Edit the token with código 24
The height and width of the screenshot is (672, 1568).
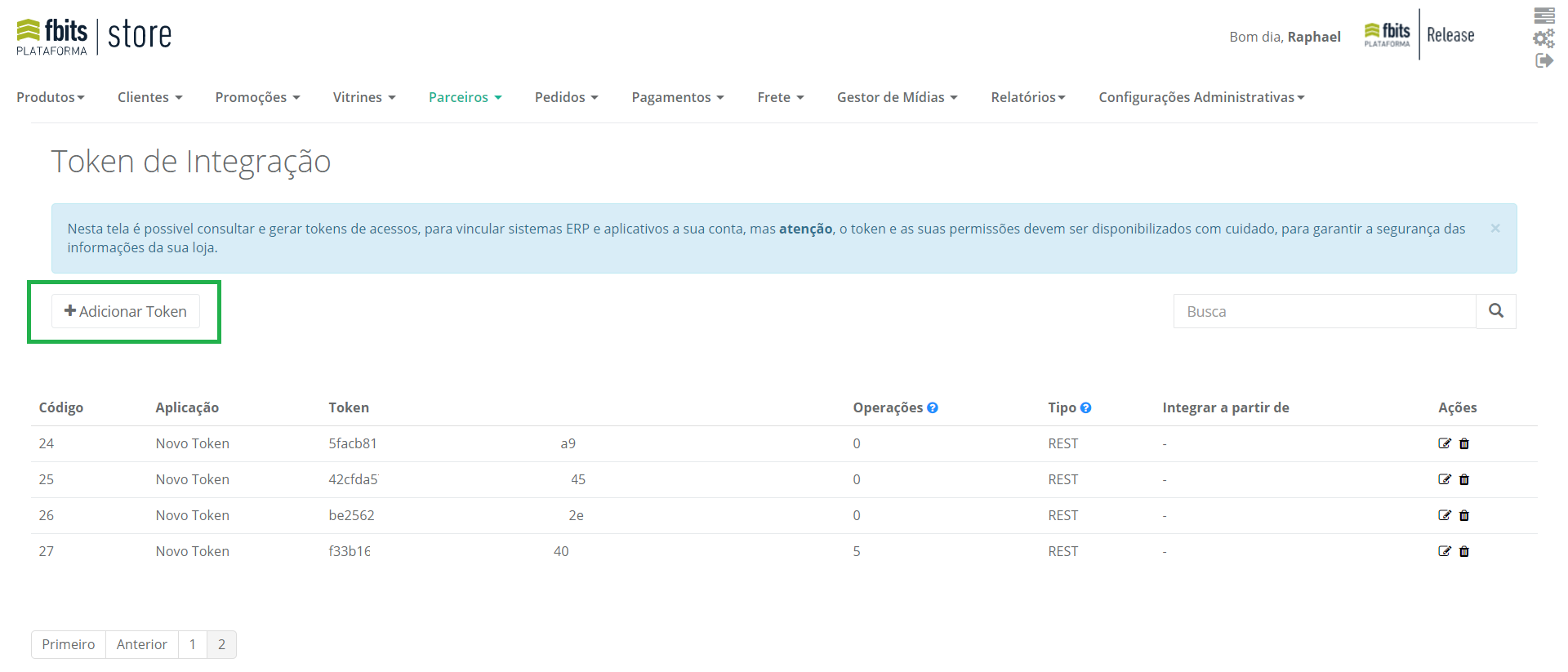(1444, 443)
